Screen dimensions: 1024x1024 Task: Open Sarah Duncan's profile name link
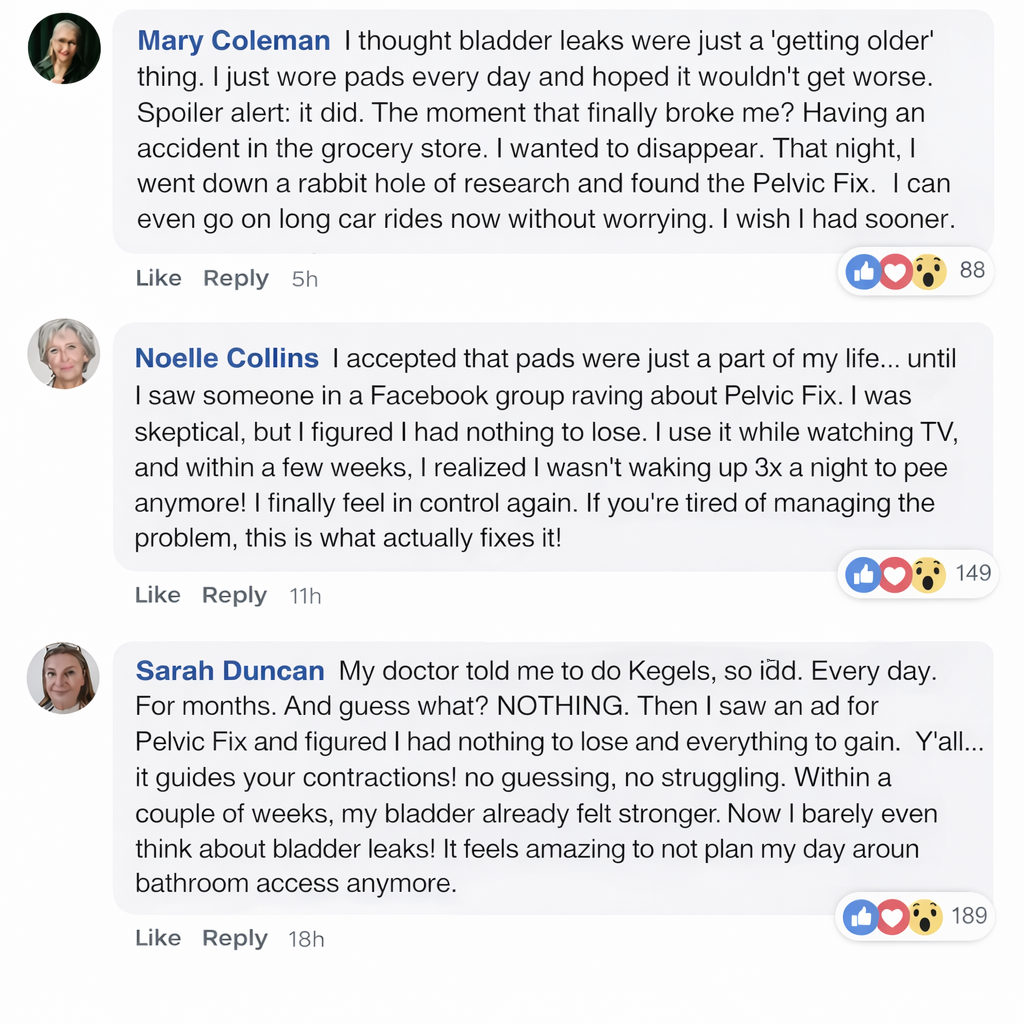(230, 670)
